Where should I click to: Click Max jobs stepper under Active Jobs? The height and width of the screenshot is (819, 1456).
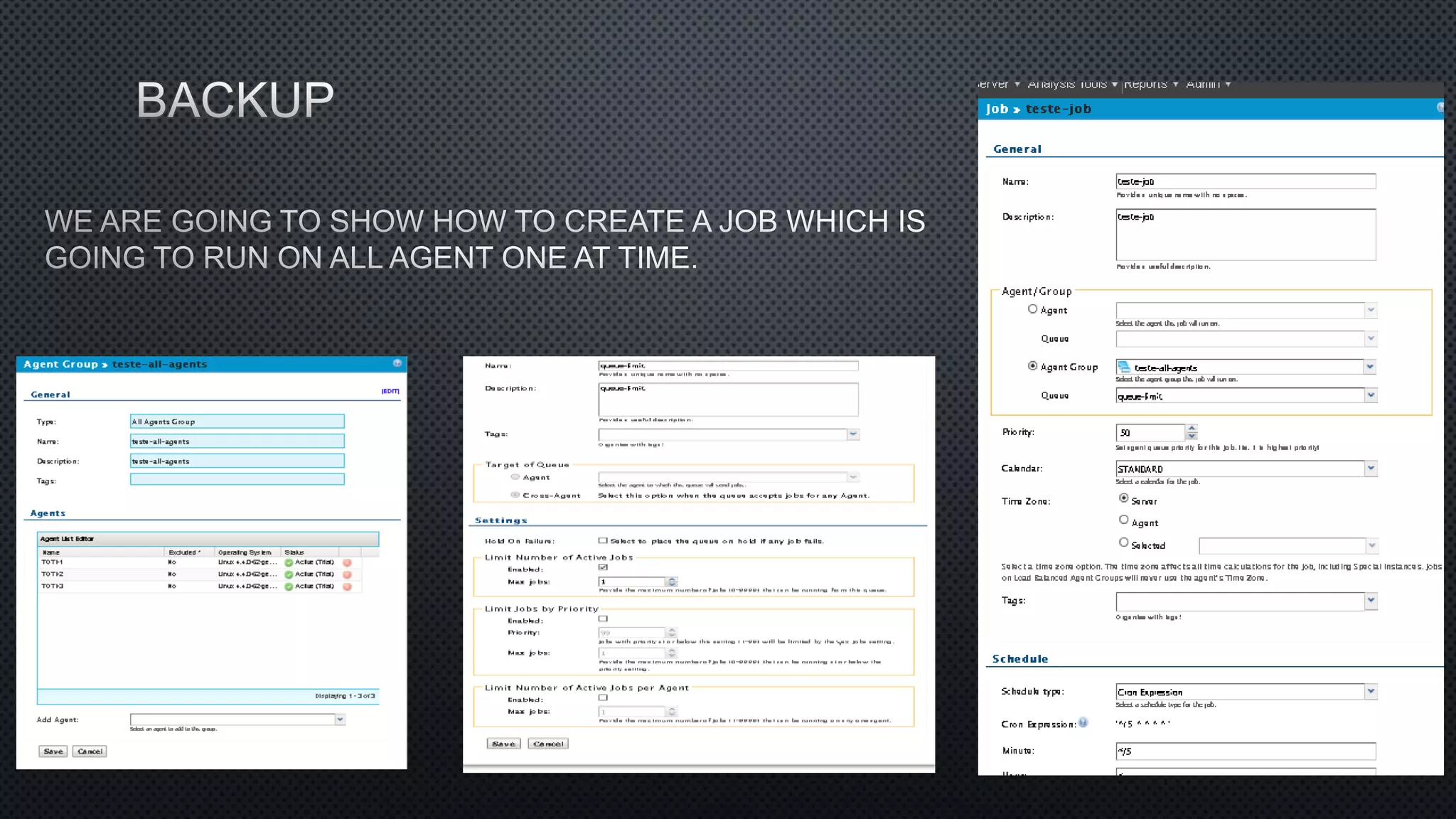673,582
